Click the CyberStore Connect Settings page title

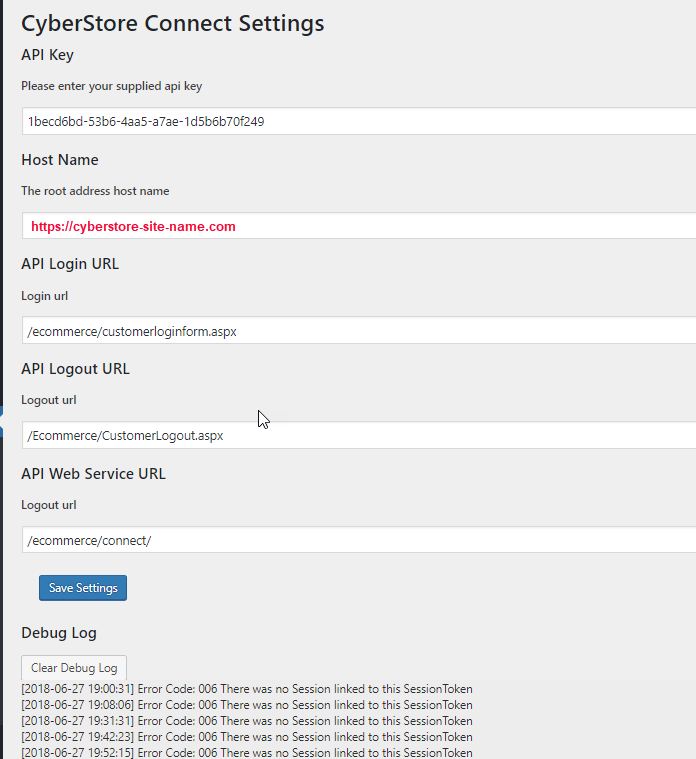click(x=172, y=22)
